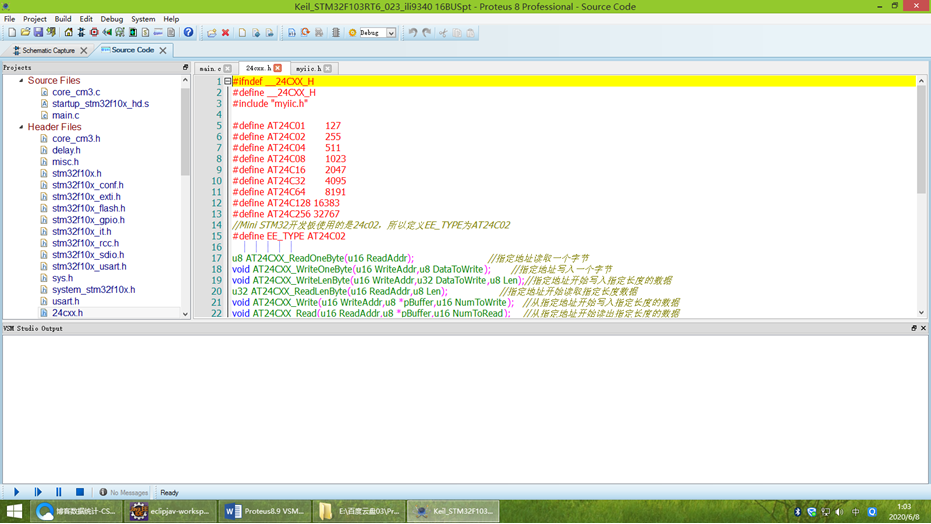Screen dimensions: 931x524
Task: Select delay.h in Header Files
Action: [x=66, y=150]
